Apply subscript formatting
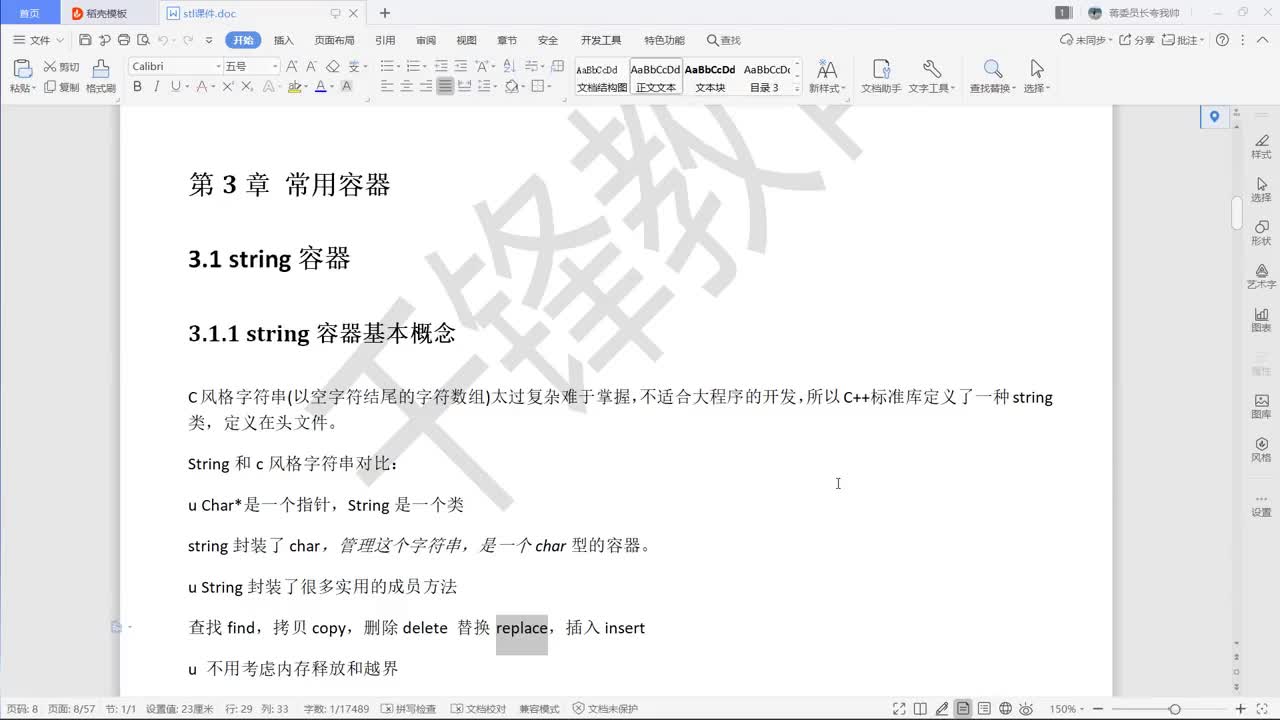The image size is (1280, 720). tap(247, 87)
